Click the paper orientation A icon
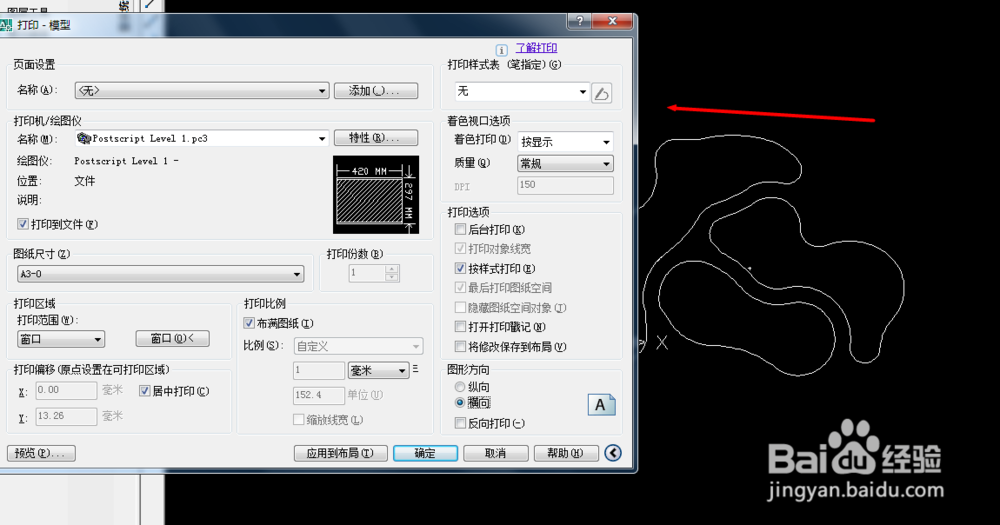 click(x=601, y=405)
